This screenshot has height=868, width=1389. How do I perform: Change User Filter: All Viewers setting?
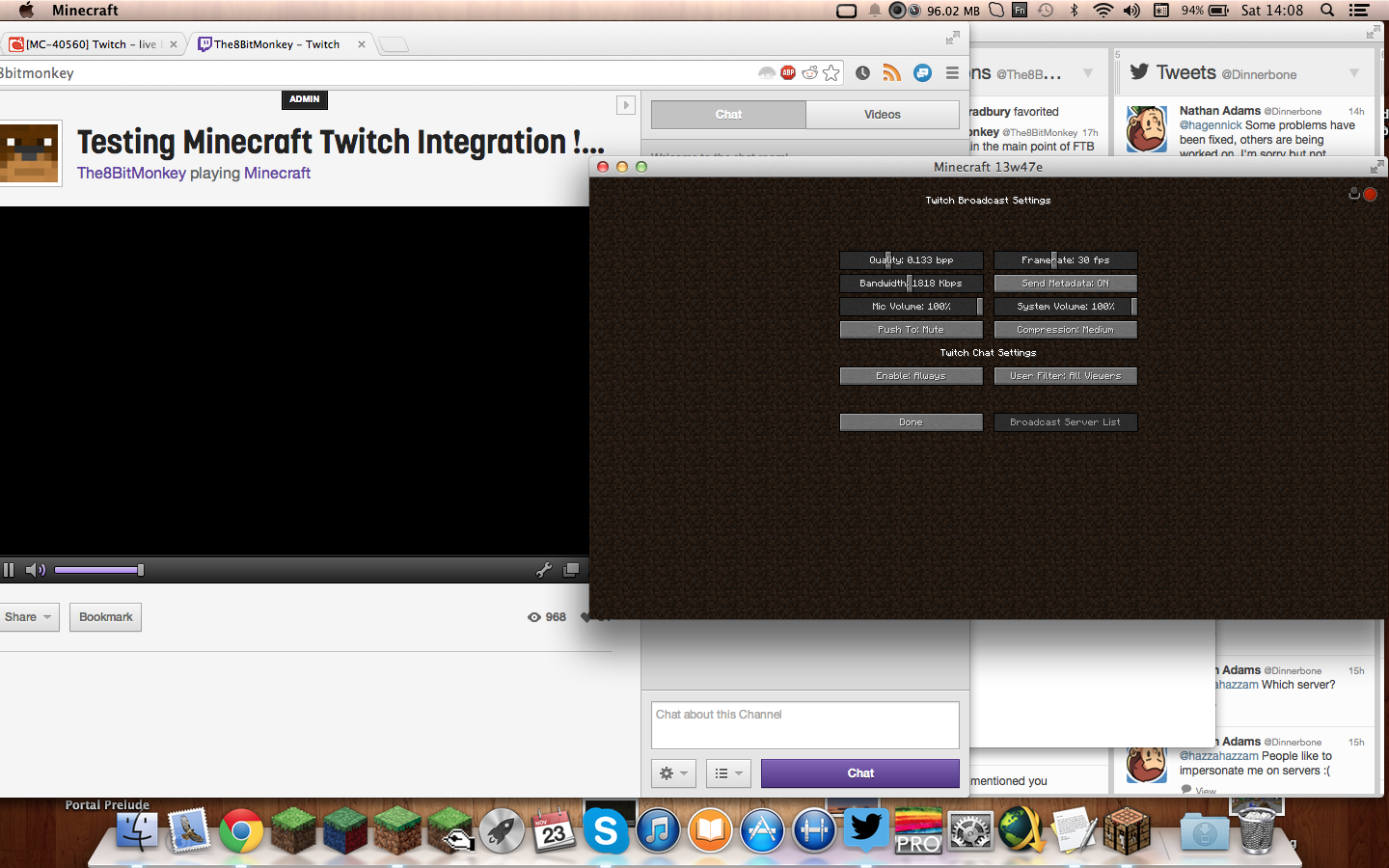click(x=1066, y=376)
